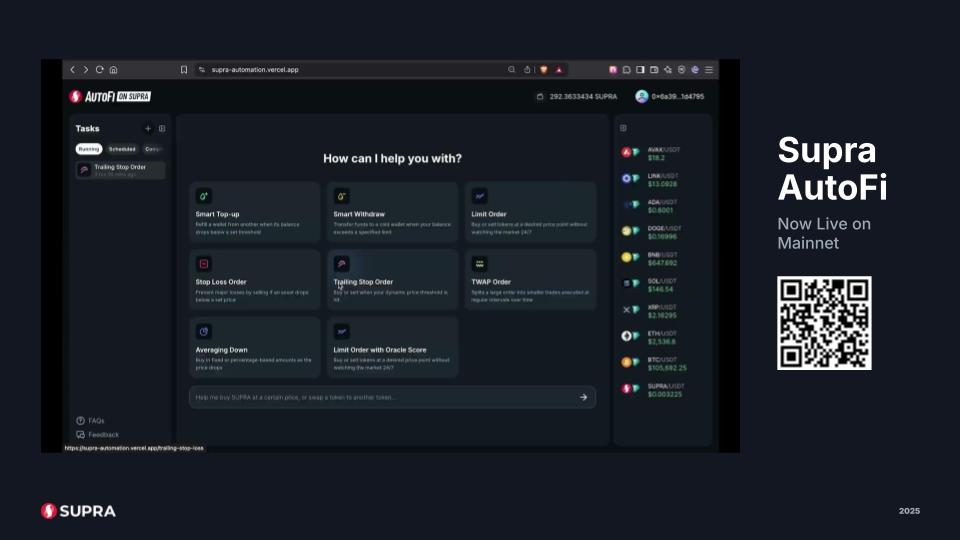Select the Running tasks tab

coord(89,149)
